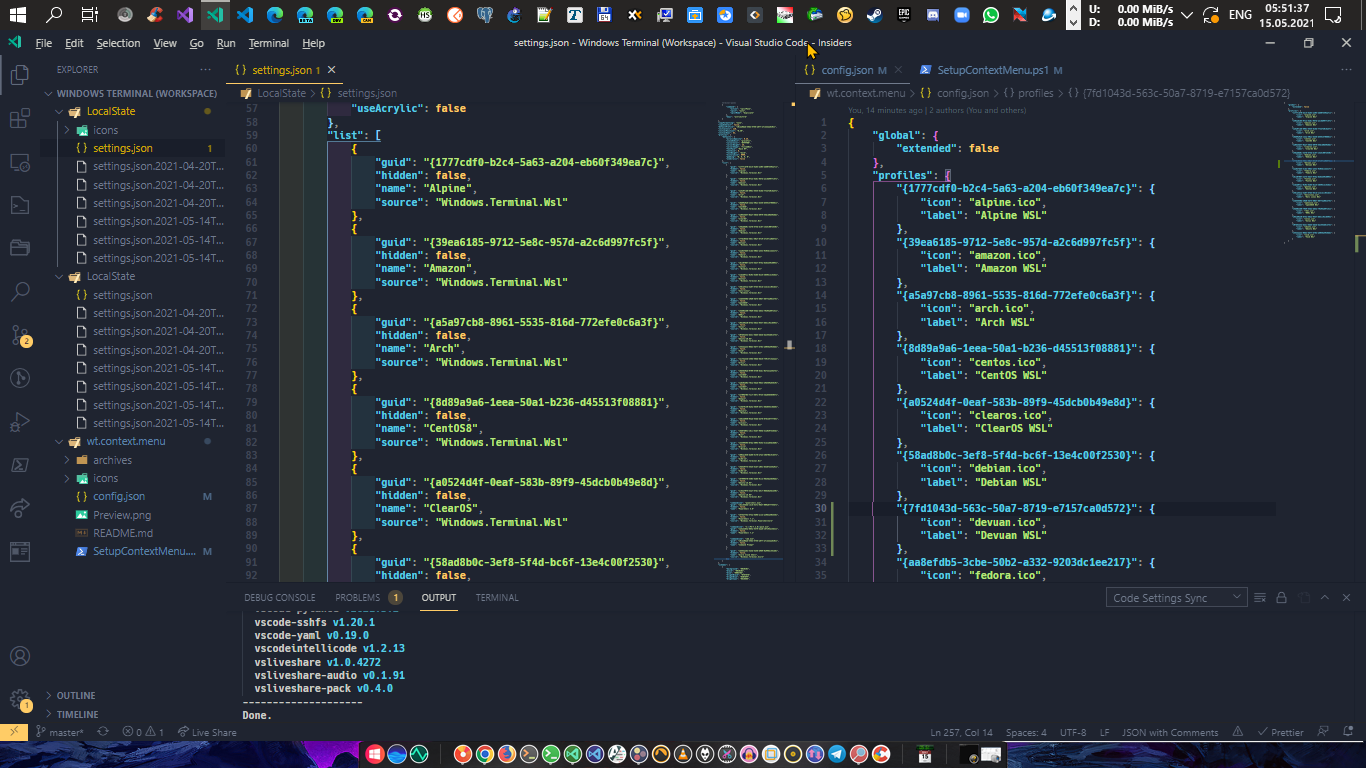
Task: Open Windows search magnifier in taskbar
Action: click(54, 15)
